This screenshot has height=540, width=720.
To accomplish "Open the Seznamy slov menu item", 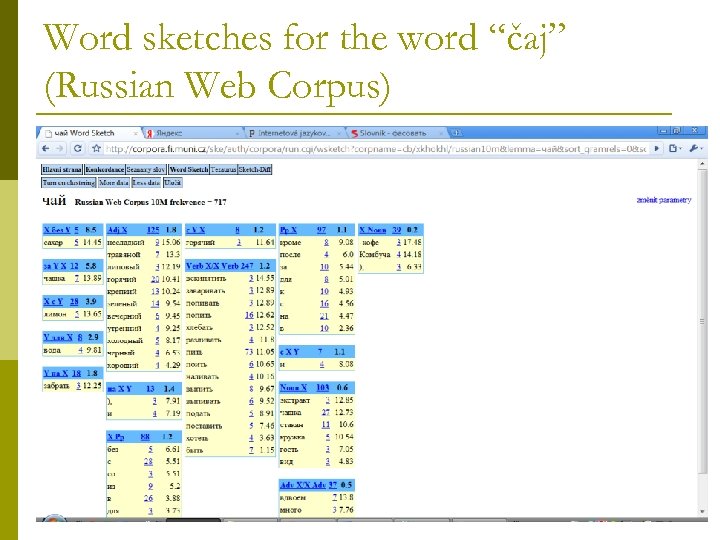I will tap(146, 169).
